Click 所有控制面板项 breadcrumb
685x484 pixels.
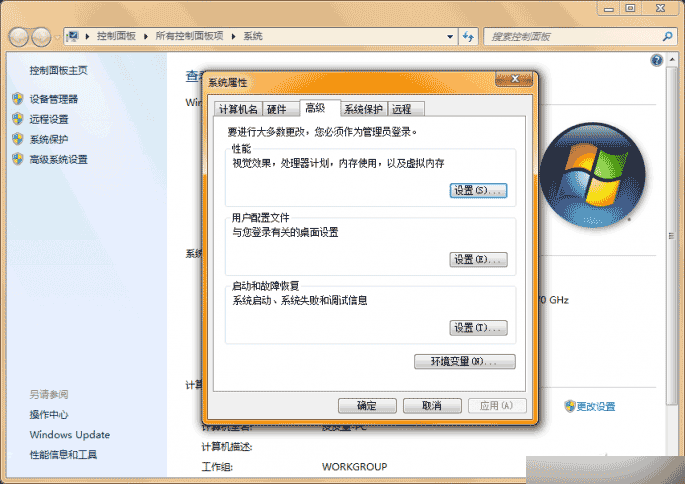pos(190,36)
